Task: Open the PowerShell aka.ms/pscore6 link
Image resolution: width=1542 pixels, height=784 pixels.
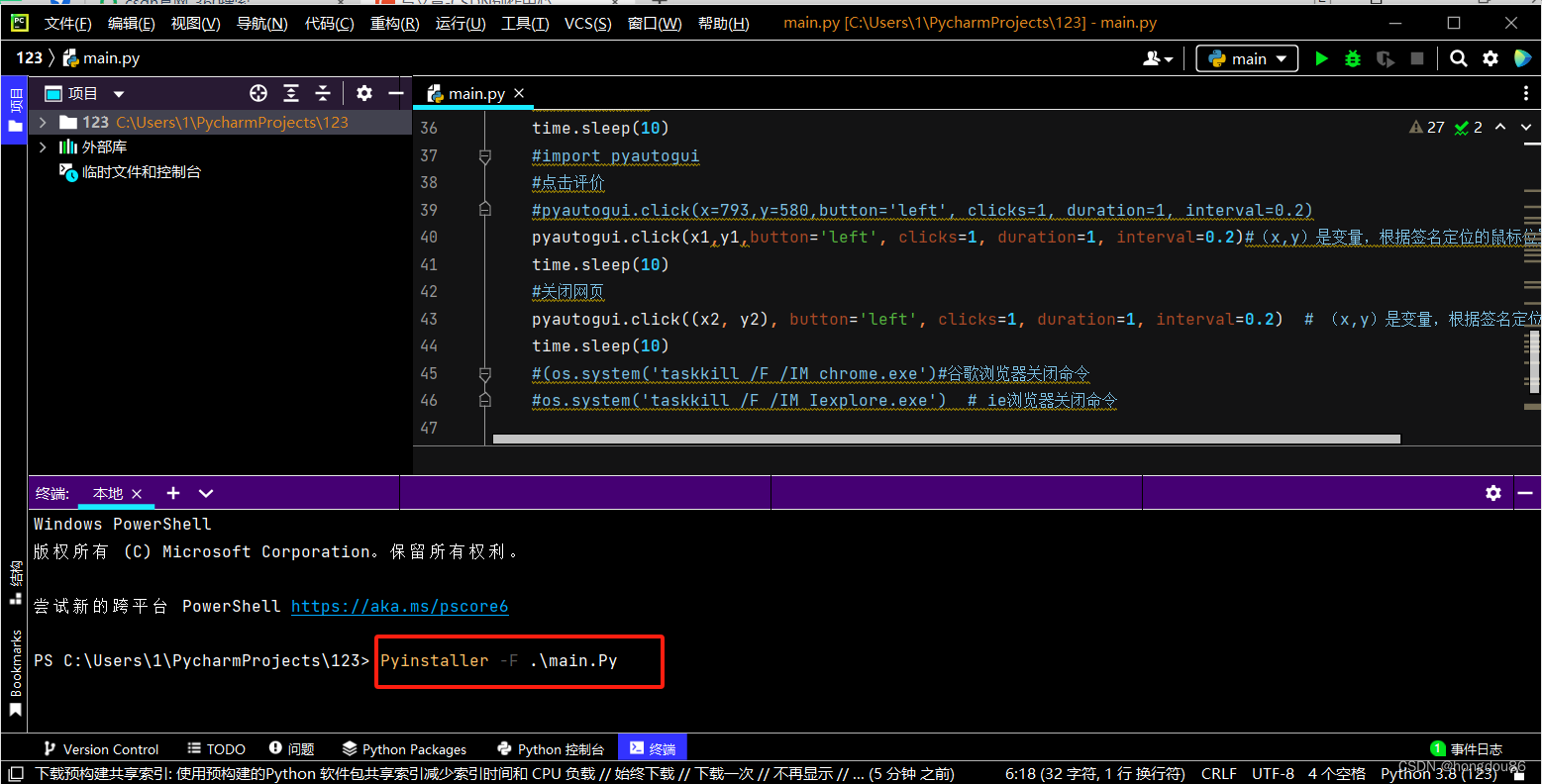Action: (399, 606)
